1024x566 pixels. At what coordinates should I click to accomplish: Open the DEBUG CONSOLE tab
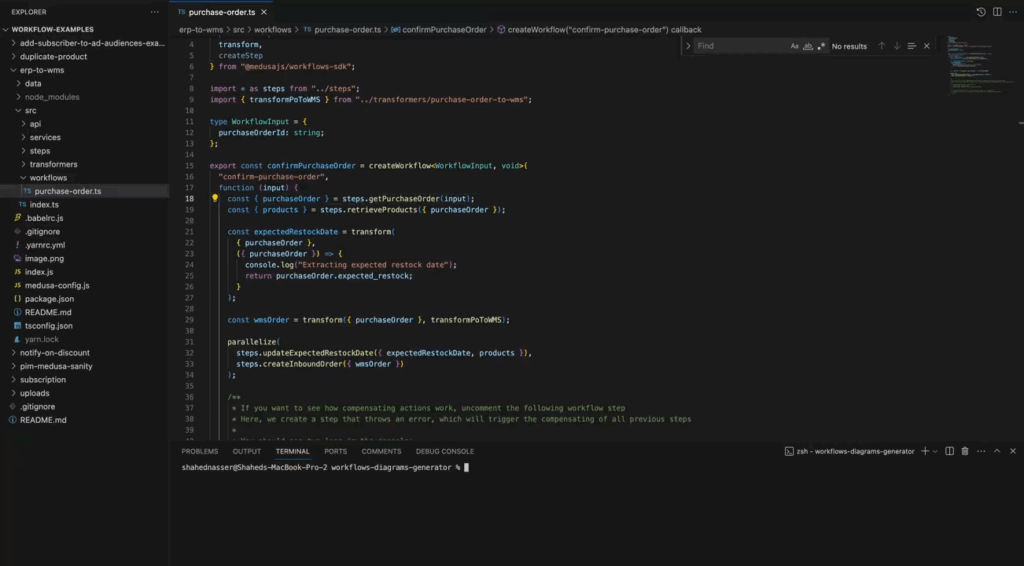tap(445, 451)
